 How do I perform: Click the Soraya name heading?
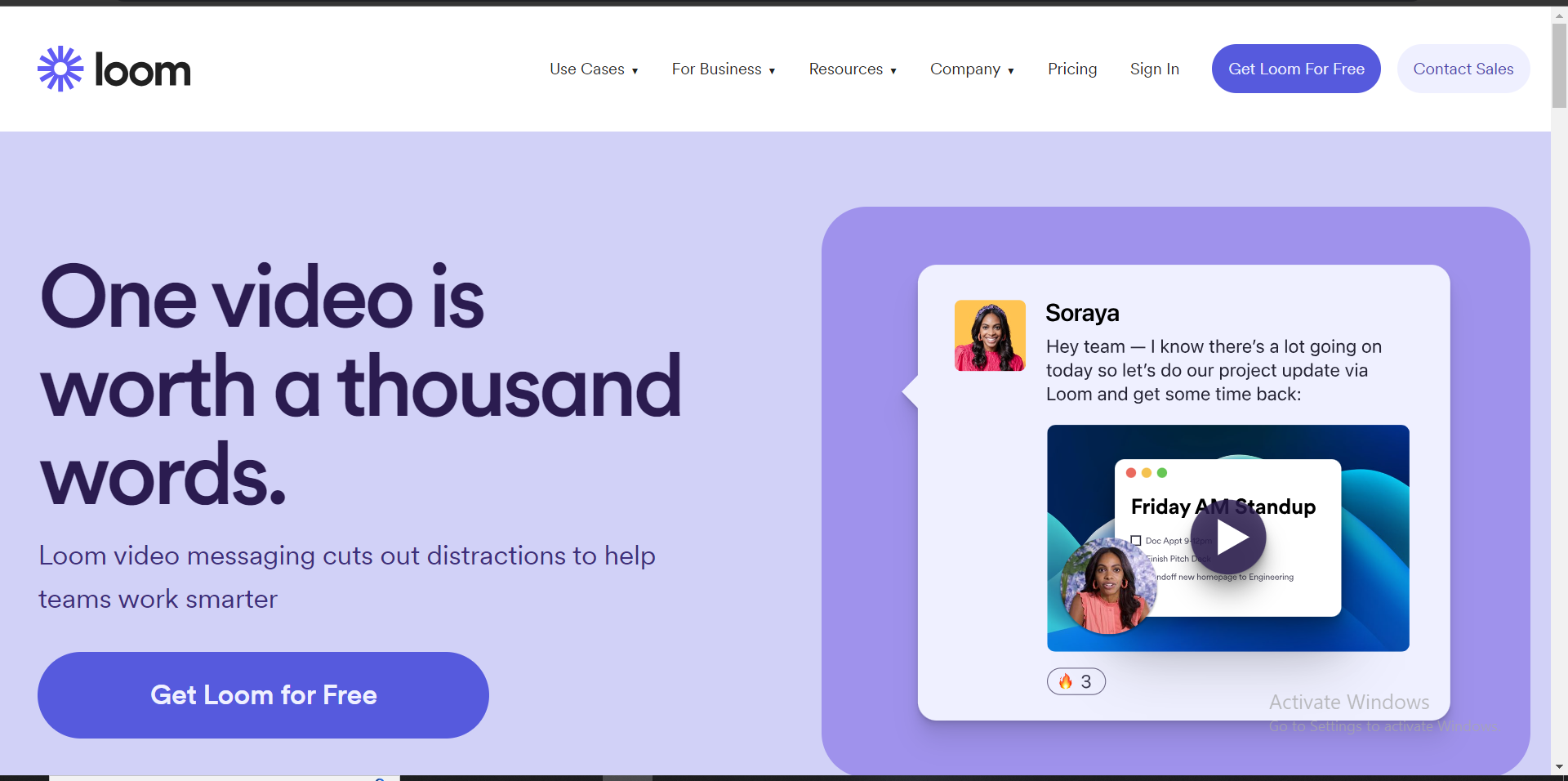(1082, 313)
